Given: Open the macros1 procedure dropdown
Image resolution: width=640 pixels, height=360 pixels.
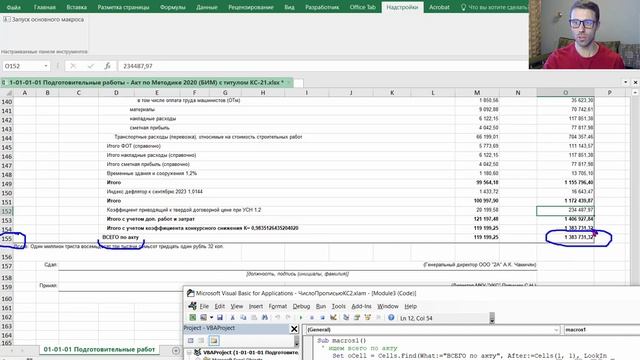Looking at the screenshot, I should tap(601, 330).
